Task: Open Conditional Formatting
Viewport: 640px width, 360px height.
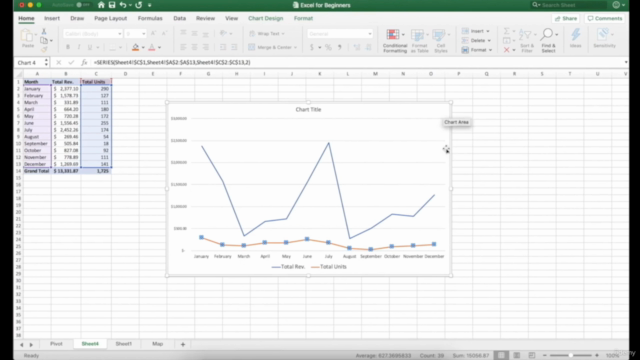Action: (x=395, y=41)
